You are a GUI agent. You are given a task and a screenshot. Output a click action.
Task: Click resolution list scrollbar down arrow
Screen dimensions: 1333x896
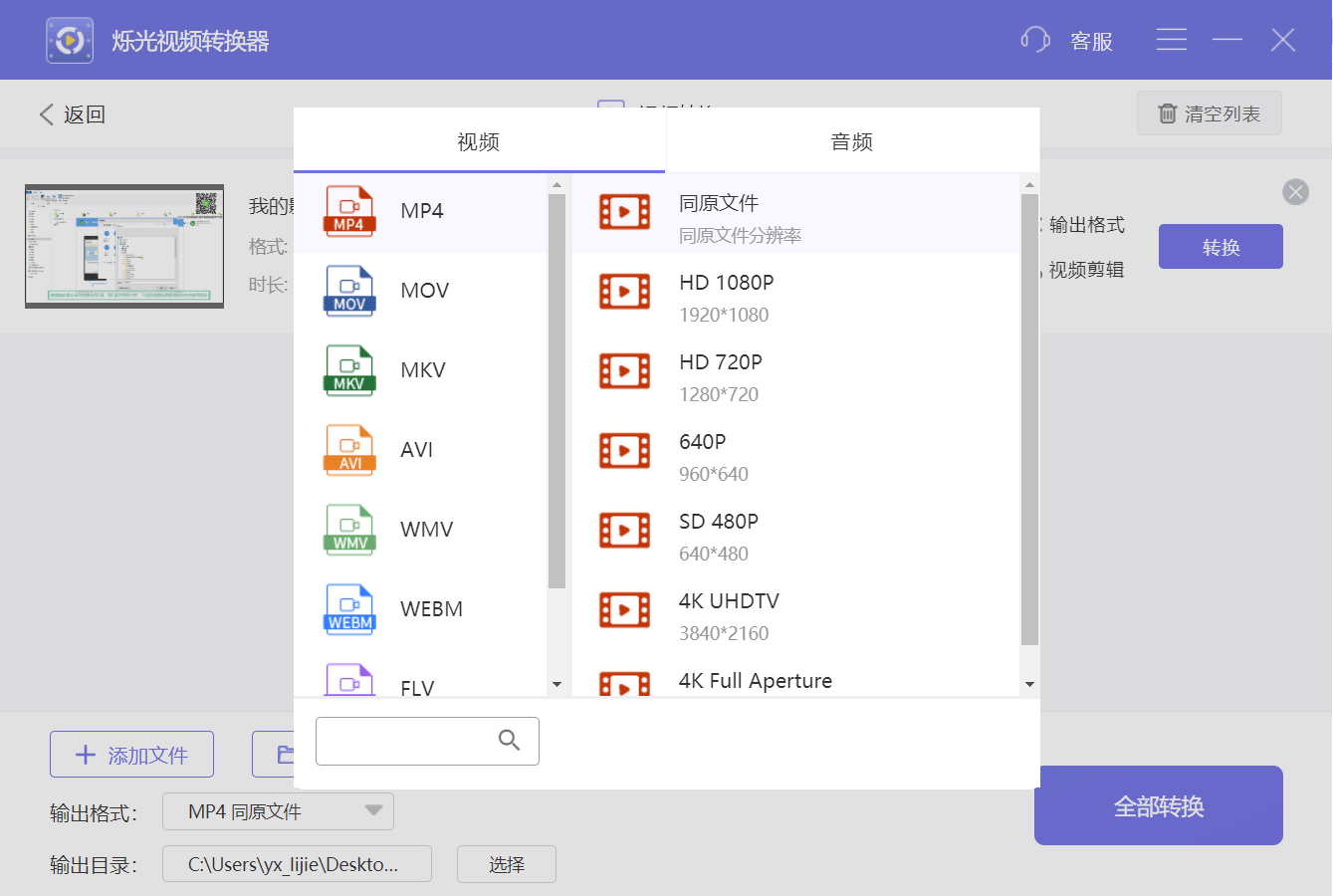[1029, 685]
